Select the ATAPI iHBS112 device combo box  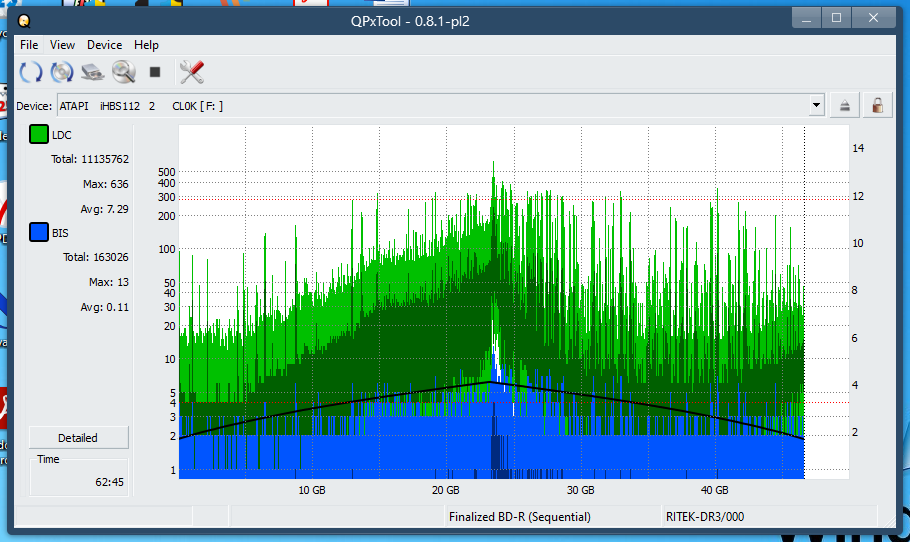click(441, 106)
